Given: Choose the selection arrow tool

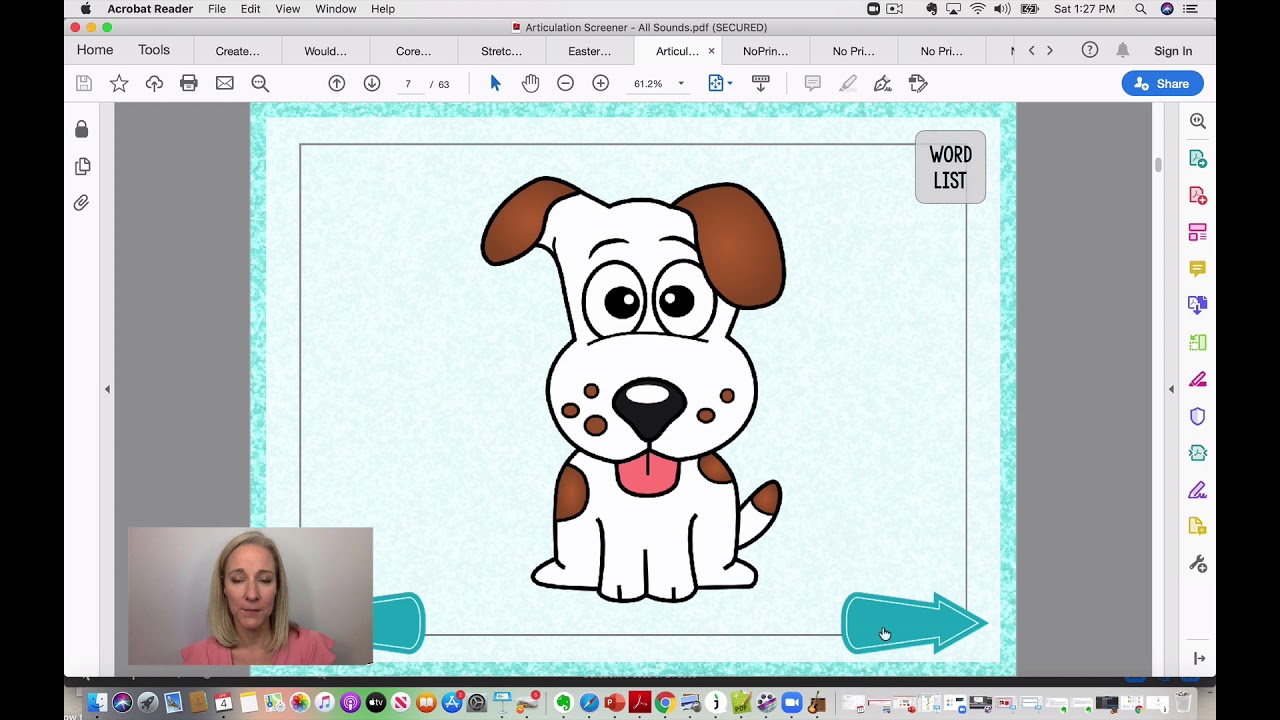Looking at the screenshot, I should point(495,84).
